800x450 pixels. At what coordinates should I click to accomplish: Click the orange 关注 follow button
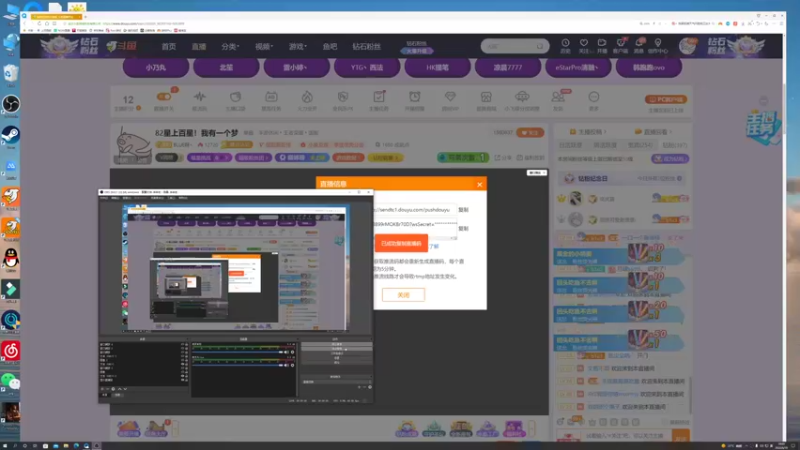(x=530, y=133)
